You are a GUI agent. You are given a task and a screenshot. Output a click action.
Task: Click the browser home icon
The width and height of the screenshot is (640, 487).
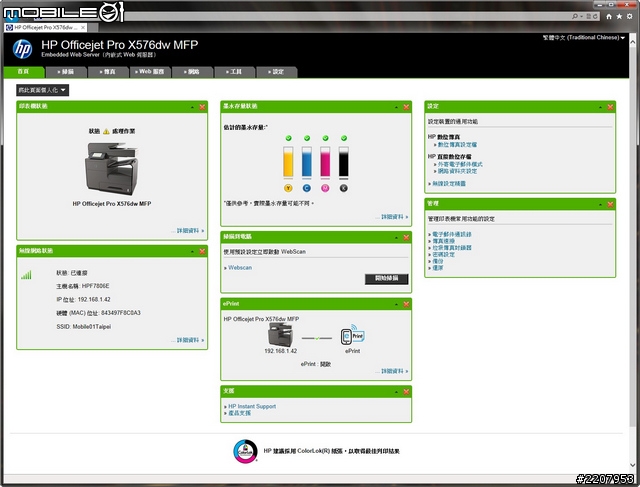tap(609, 16)
